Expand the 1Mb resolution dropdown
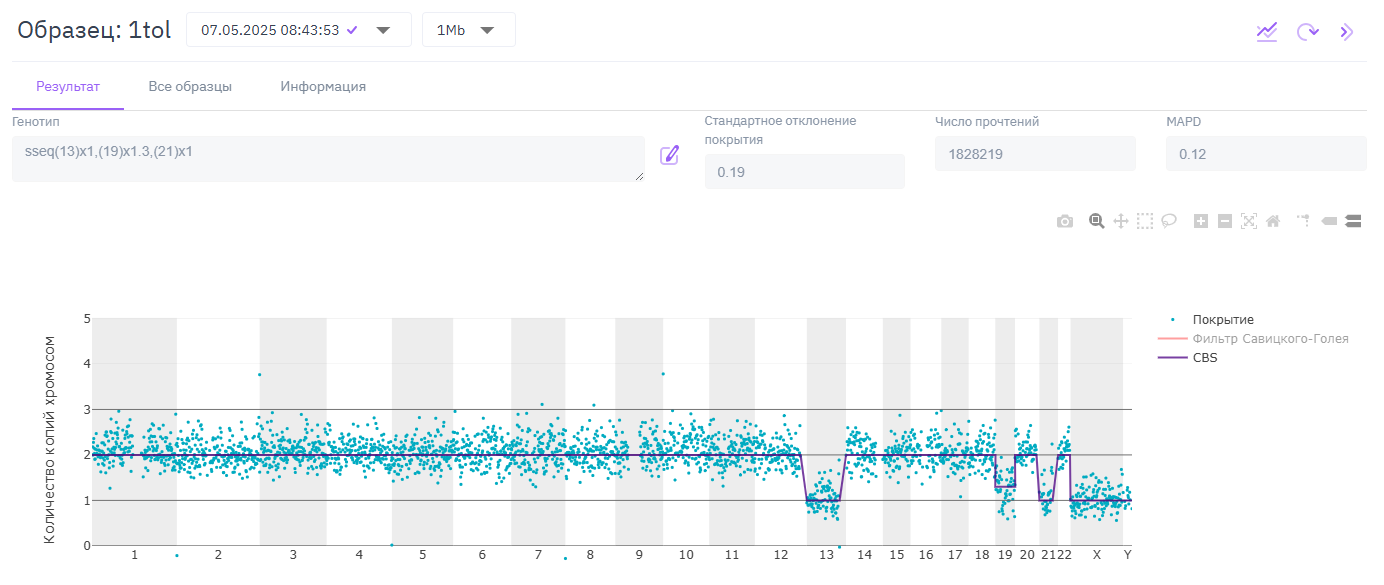1384x585 pixels. click(468, 30)
